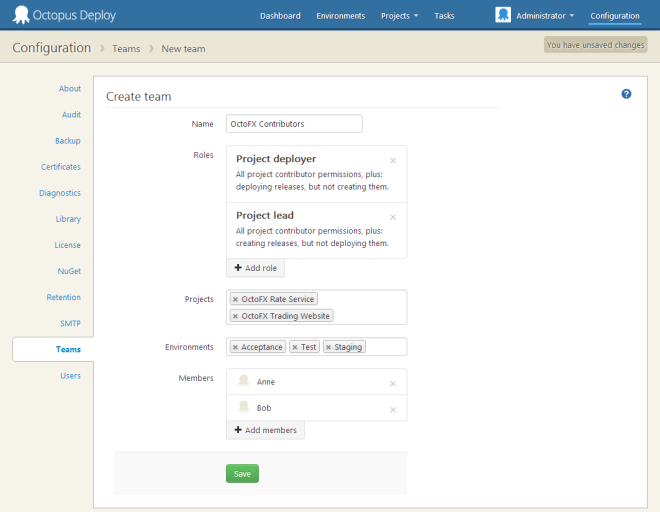The image size is (660, 512).
Task: Click the Project lead role title
Action: [x=265, y=215]
